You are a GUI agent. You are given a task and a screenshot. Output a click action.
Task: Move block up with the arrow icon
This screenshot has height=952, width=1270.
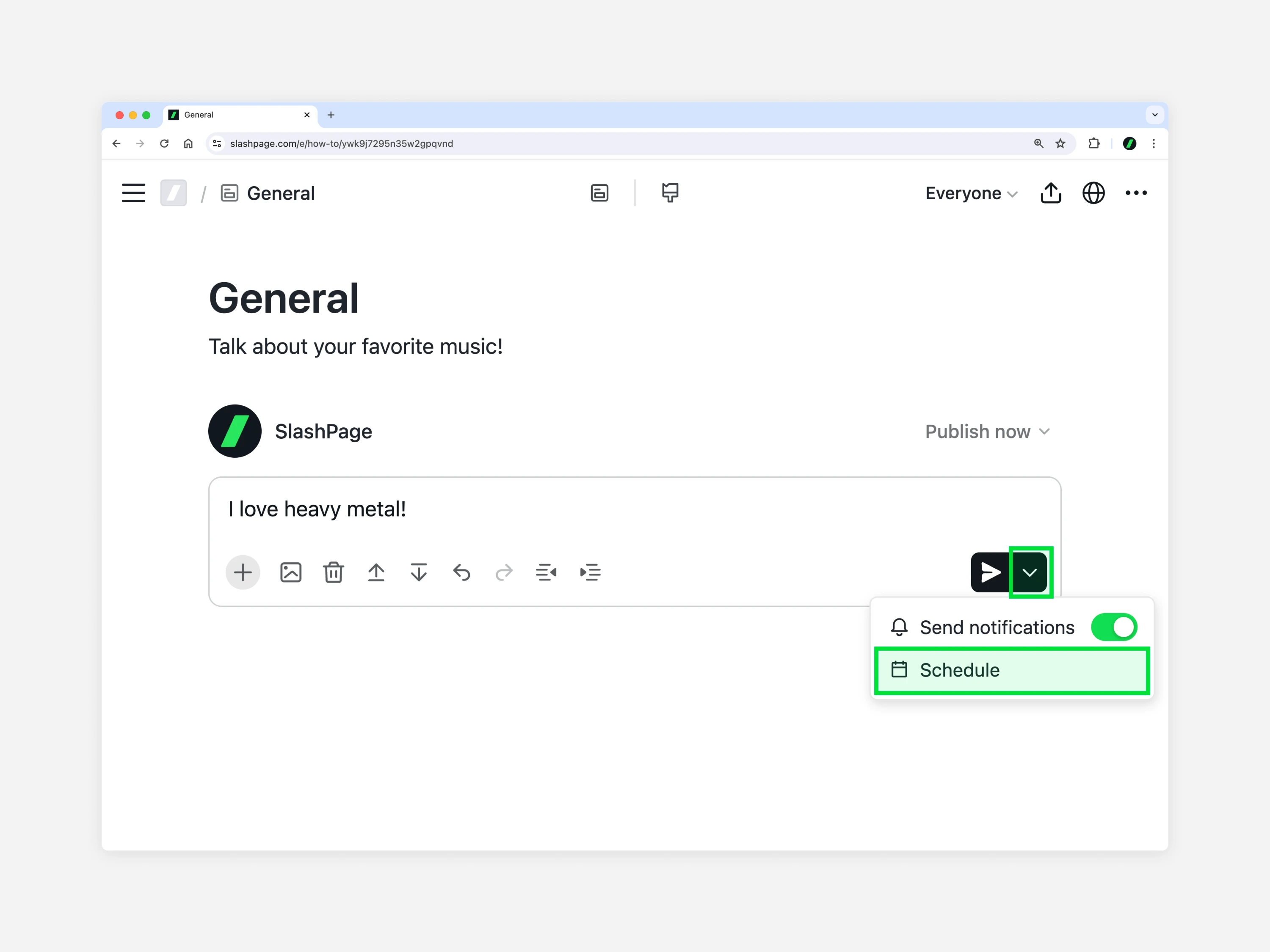(x=376, y=572)
